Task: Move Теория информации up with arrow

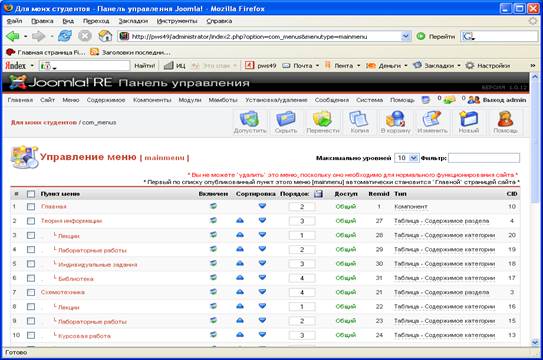Action: tap(240, 220)
